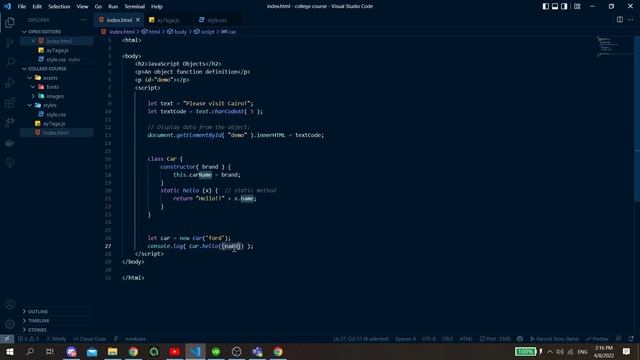Image resolution: width=640 pixels, height=360 pixels.
Task: Click Split Editor Right icon
Action: click(620, 20)
